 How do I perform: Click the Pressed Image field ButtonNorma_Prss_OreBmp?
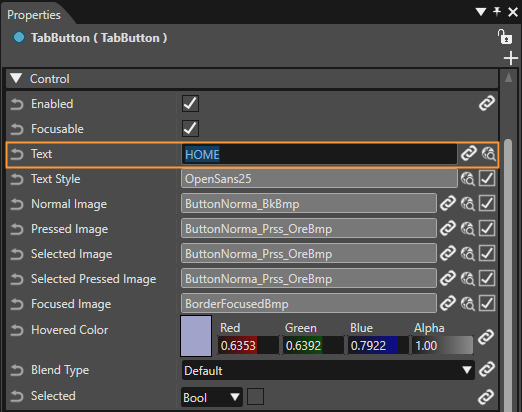tap(309, 228)
